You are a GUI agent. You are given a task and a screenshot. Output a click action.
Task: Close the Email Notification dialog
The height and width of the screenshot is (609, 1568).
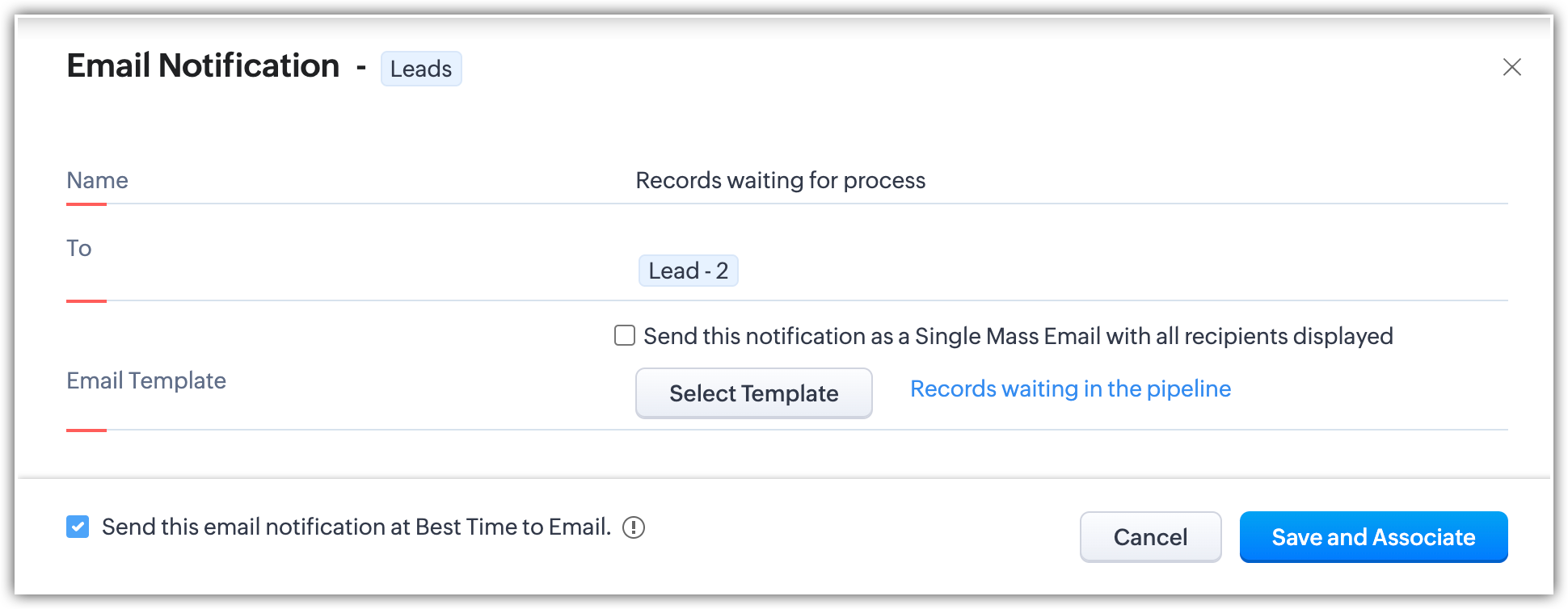(1511, 67)
